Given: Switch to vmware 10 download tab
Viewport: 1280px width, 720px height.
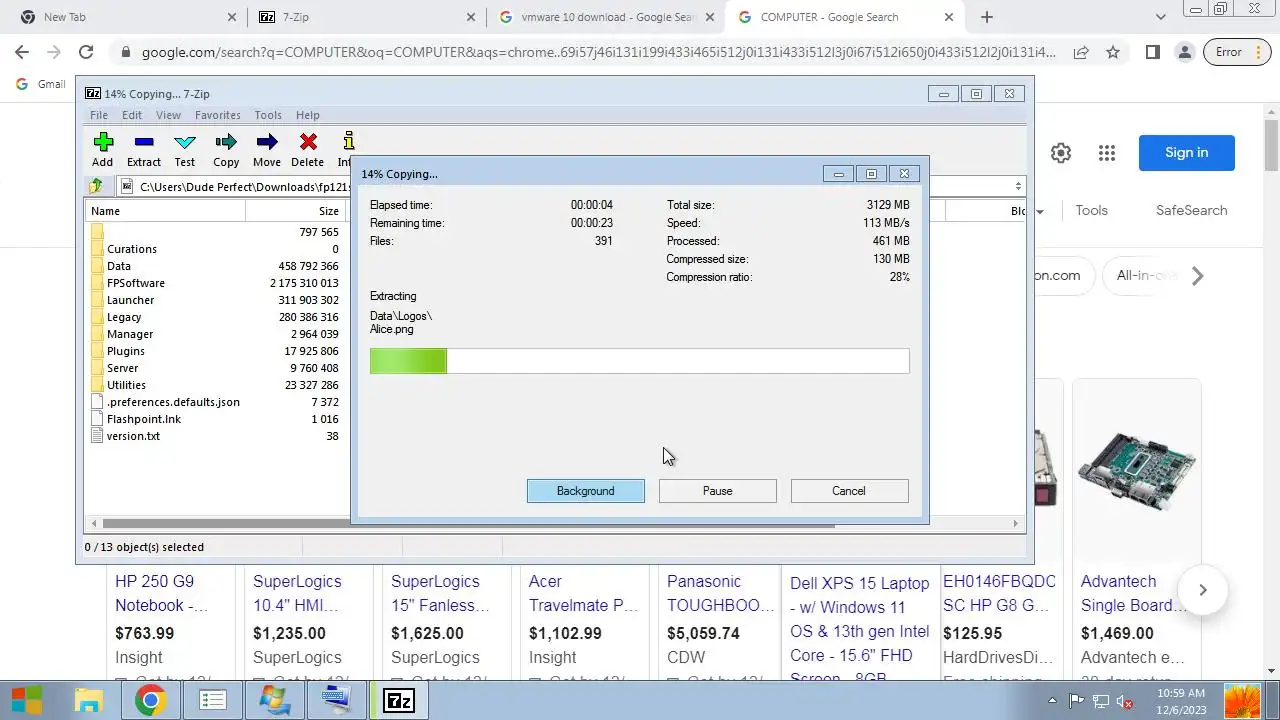Looking at the screenshot, I should (x=605, y=17).
